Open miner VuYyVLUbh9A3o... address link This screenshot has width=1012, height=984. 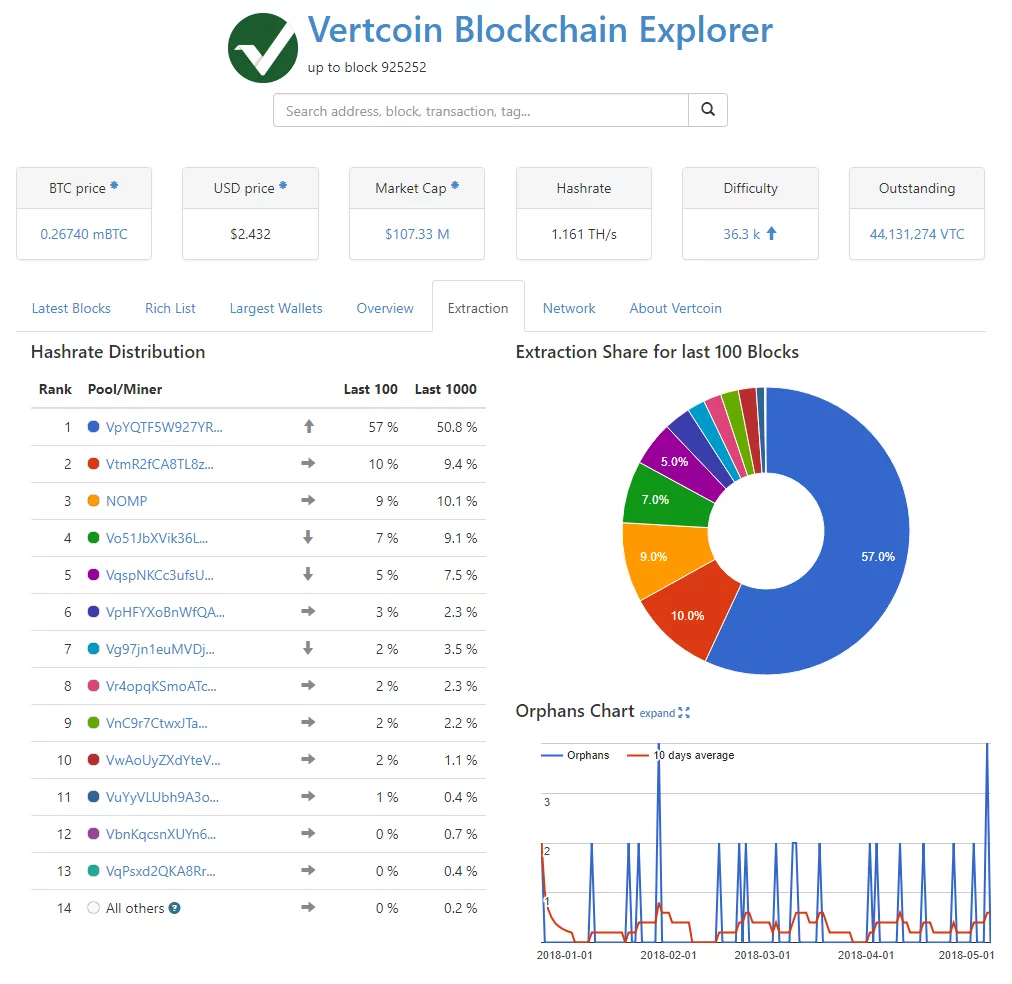[x=162, y=798]
